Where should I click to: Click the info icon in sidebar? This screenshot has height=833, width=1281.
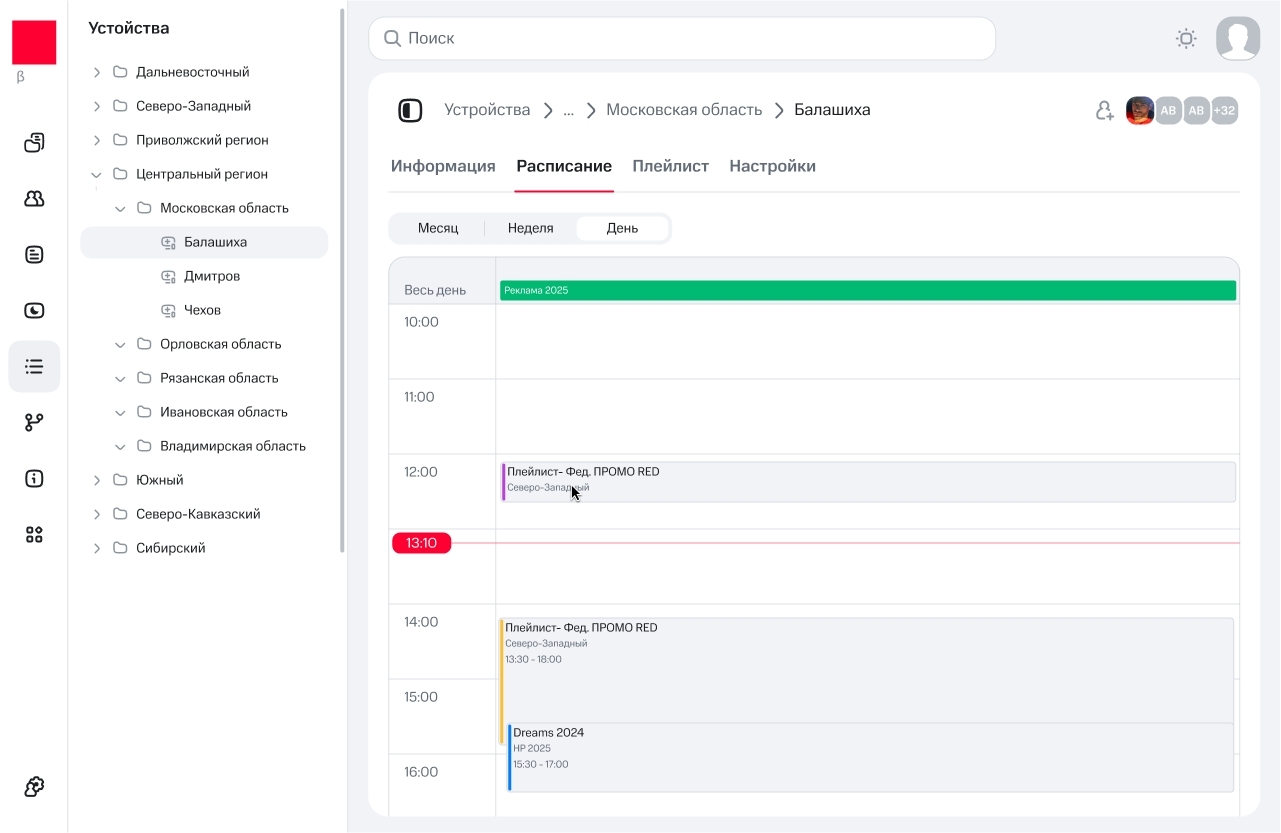click(34, 479)
